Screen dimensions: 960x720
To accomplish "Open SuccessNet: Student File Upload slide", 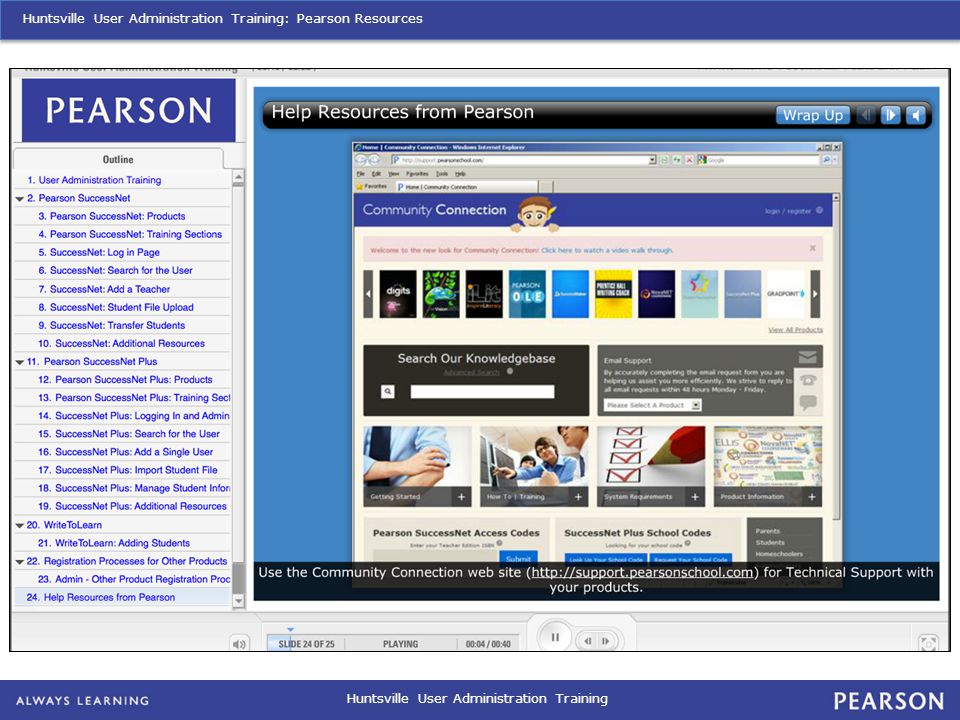I will tap(116, 307).
